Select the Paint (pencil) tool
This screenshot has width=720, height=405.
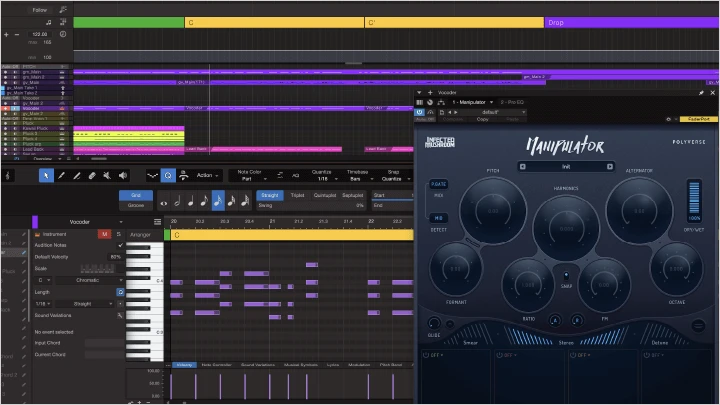click(x=62, y=175)
